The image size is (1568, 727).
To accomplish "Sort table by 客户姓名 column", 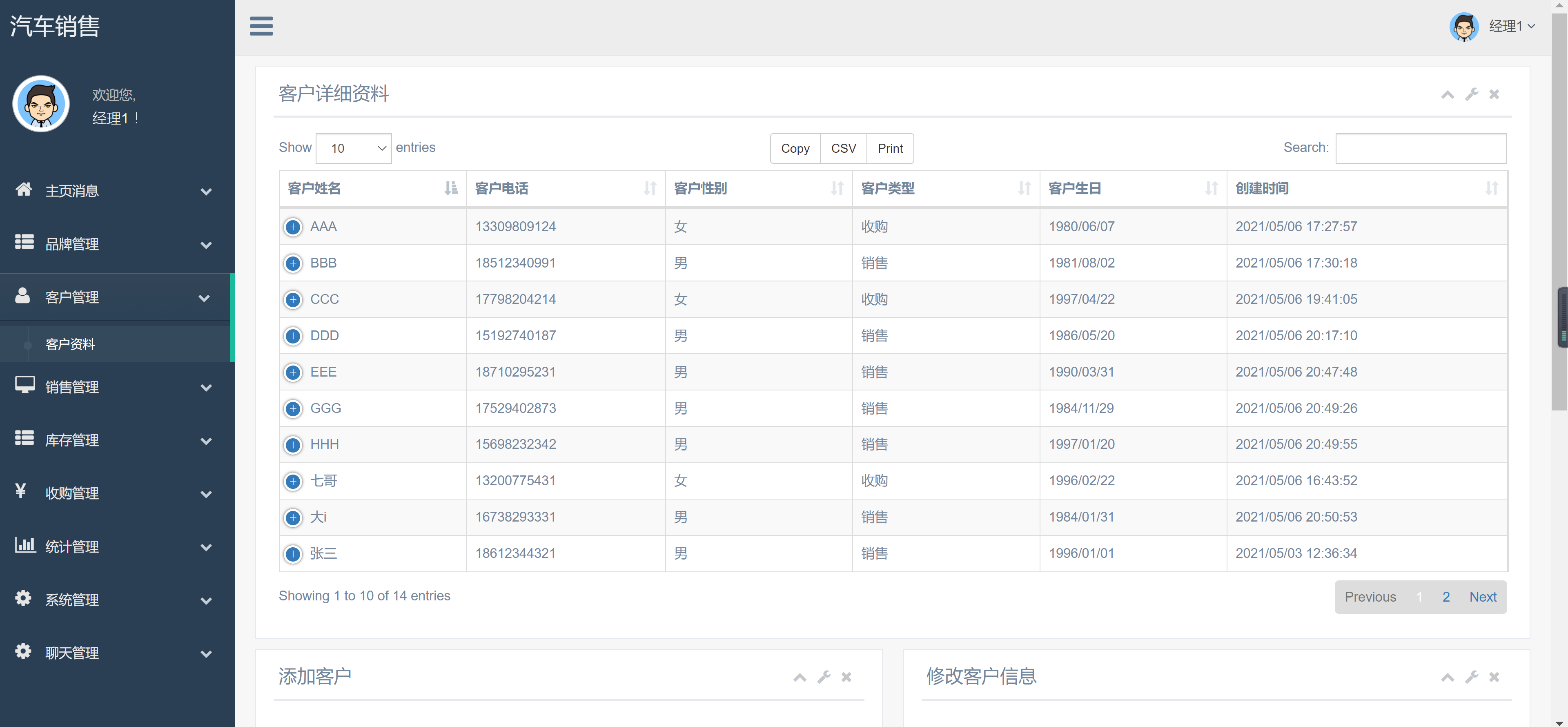I will coord(372,189).
